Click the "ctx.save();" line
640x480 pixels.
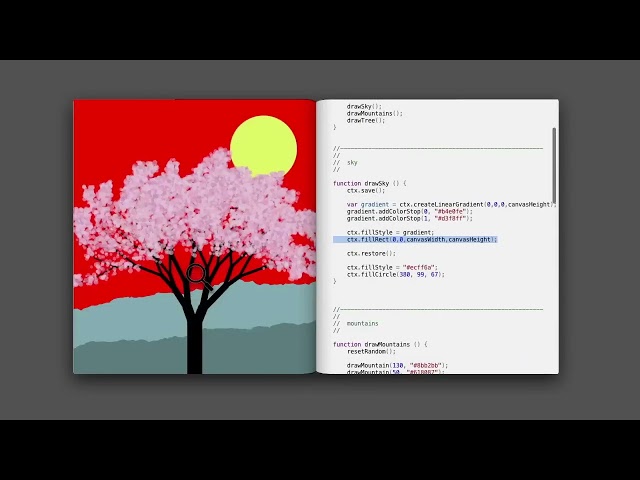pos(366,190)
